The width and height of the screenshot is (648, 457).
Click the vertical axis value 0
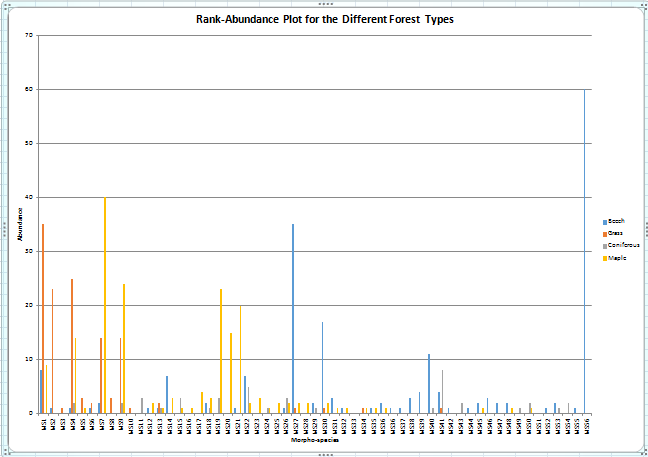pyautogui.click(x=31, y=413)
